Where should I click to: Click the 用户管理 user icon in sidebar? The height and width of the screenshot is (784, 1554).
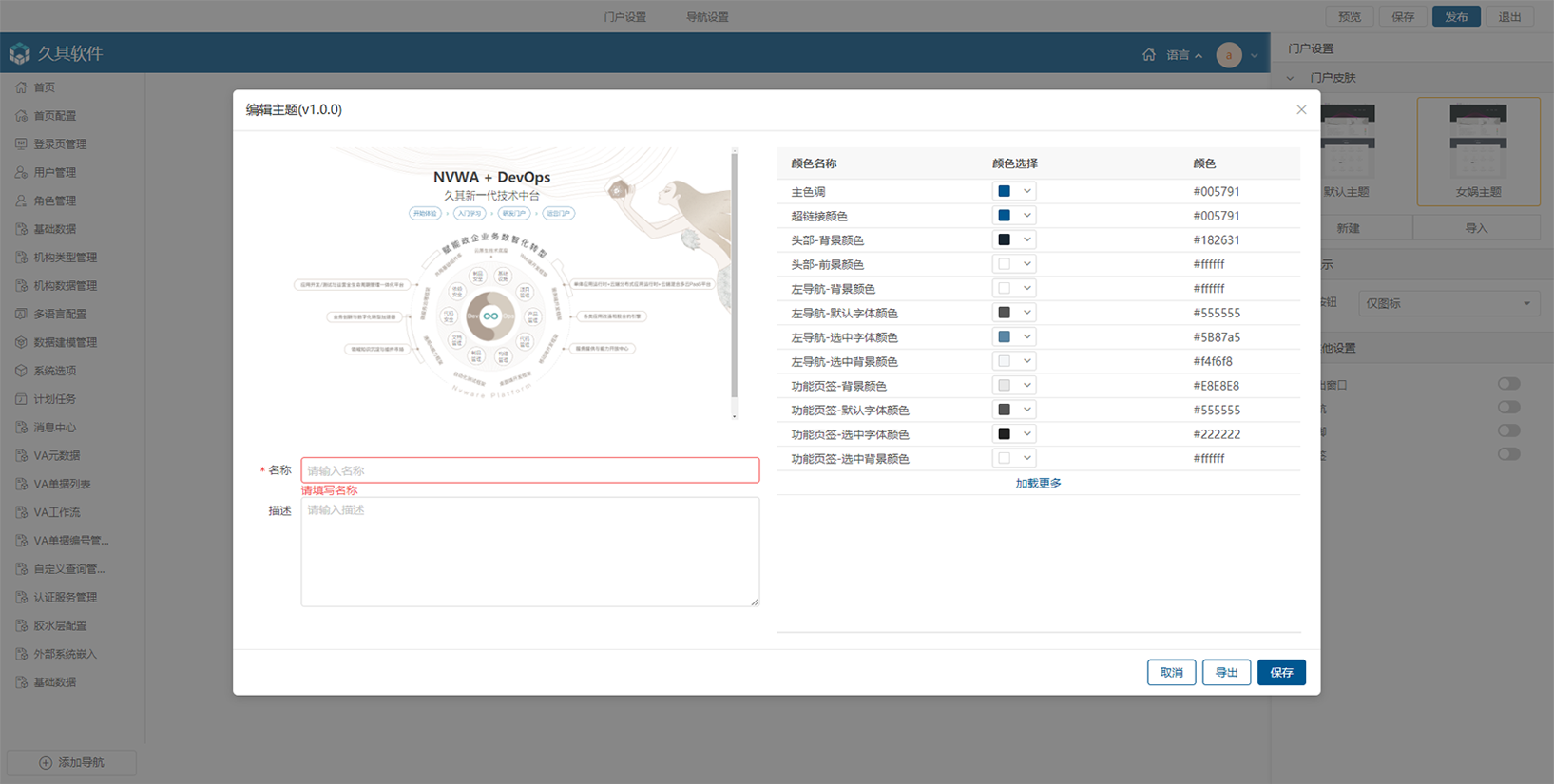click(21, 173)
